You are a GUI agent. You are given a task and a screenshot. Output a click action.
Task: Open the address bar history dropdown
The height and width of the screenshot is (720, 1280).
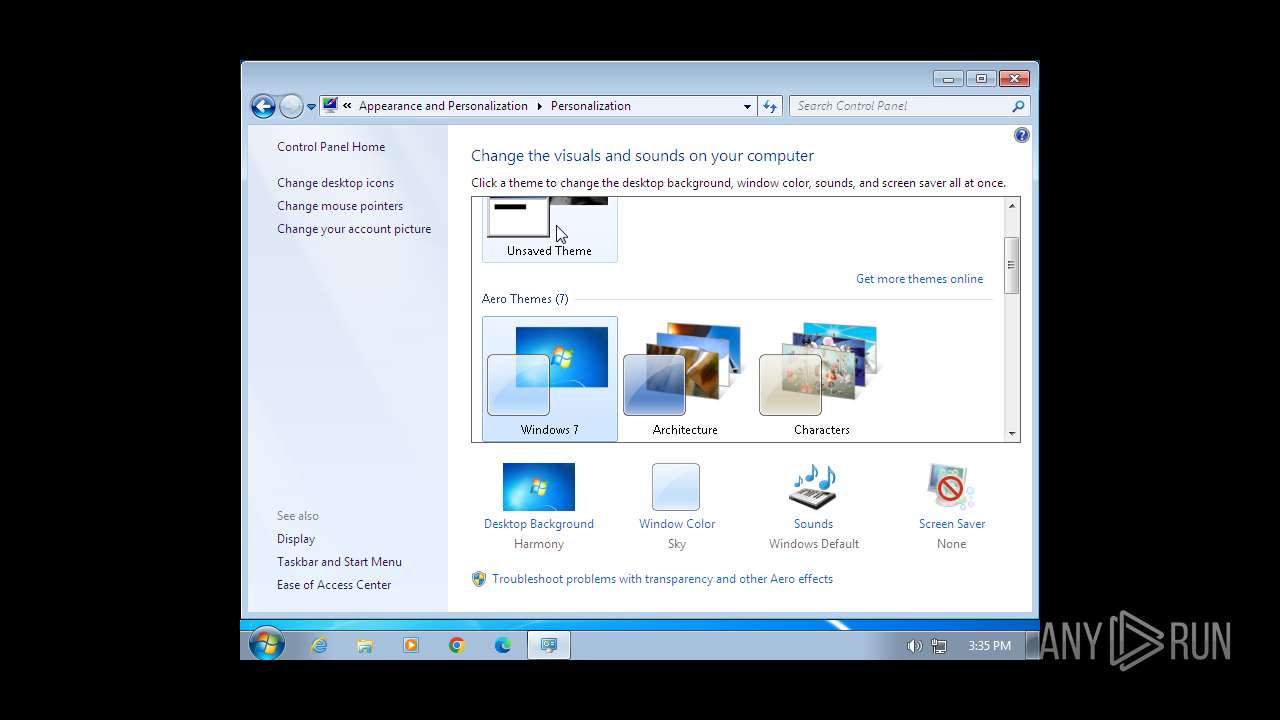click(x=747, y=106)
